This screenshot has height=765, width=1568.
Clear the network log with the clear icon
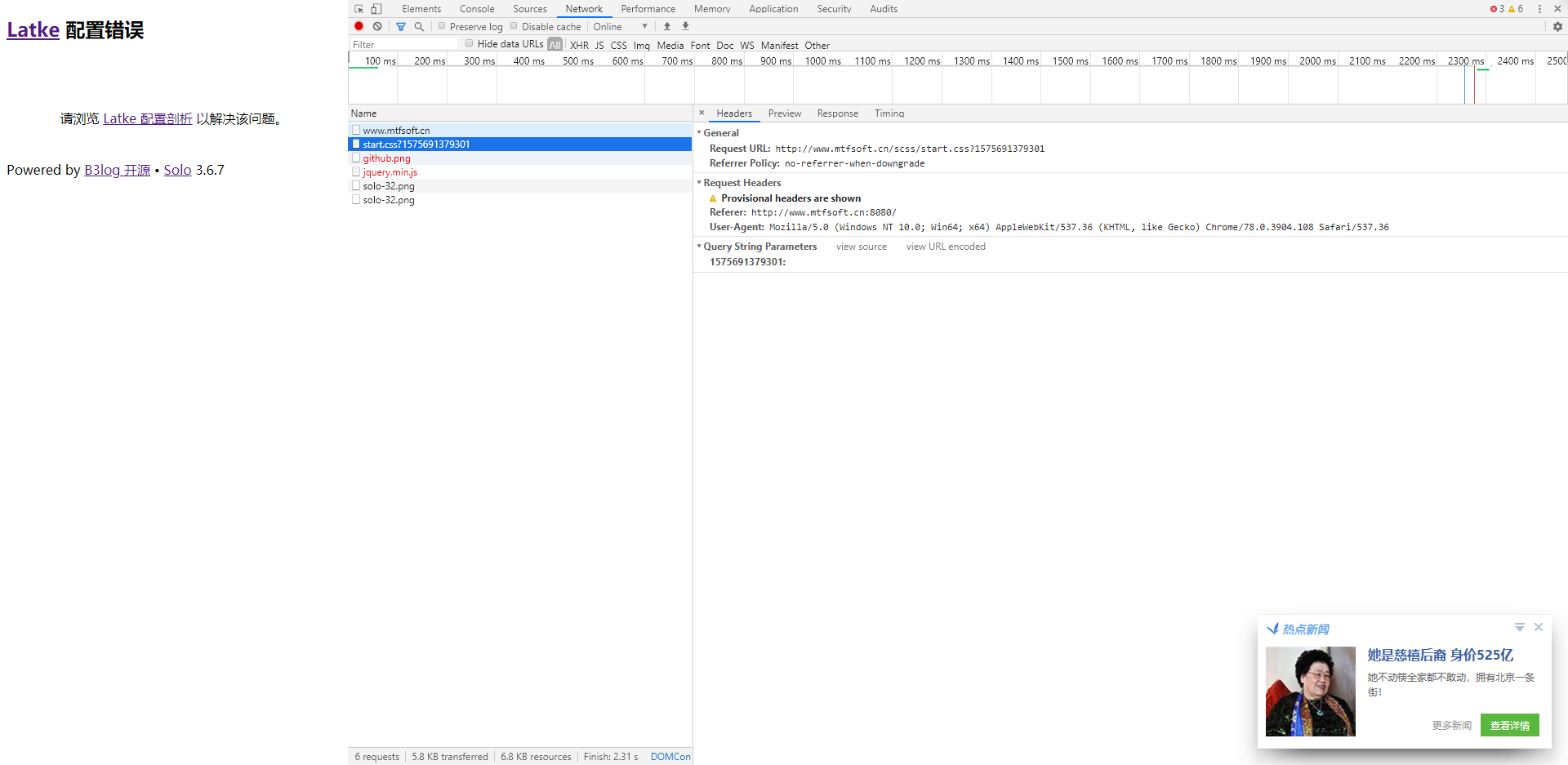point(377,26)
